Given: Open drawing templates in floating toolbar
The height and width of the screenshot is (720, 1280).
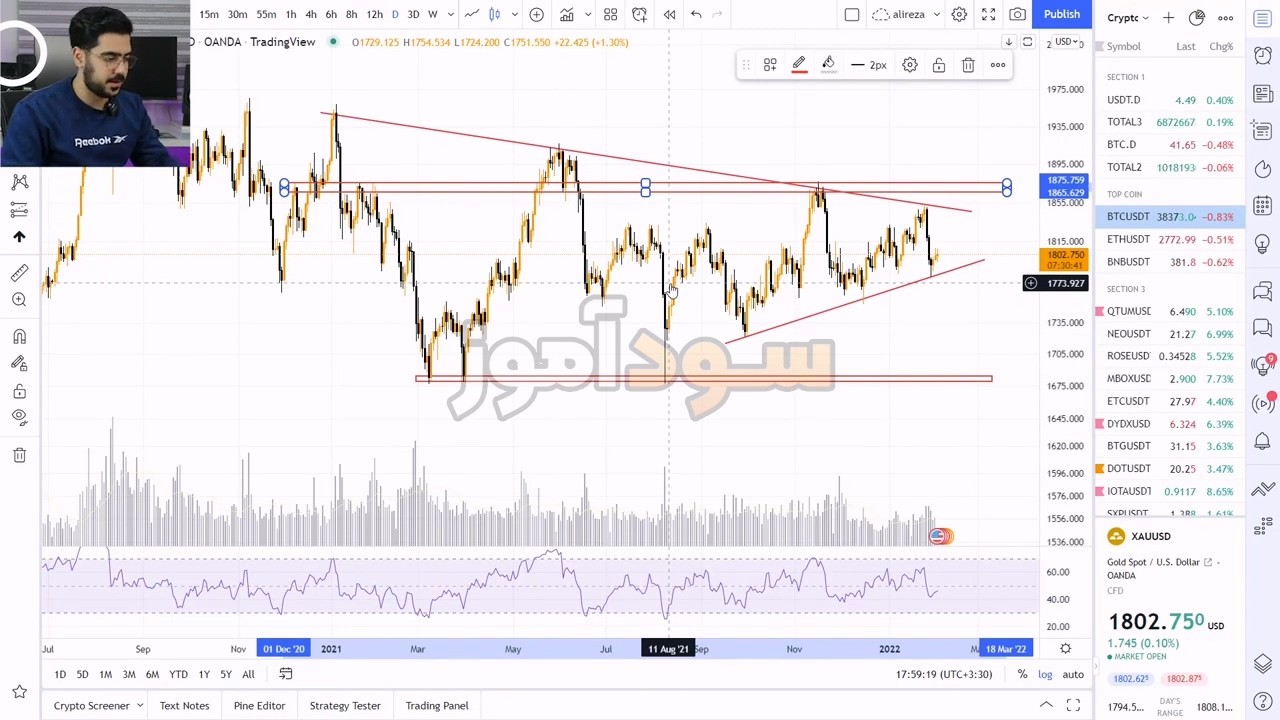Looking at the screenshot, I should coord(770,65).
